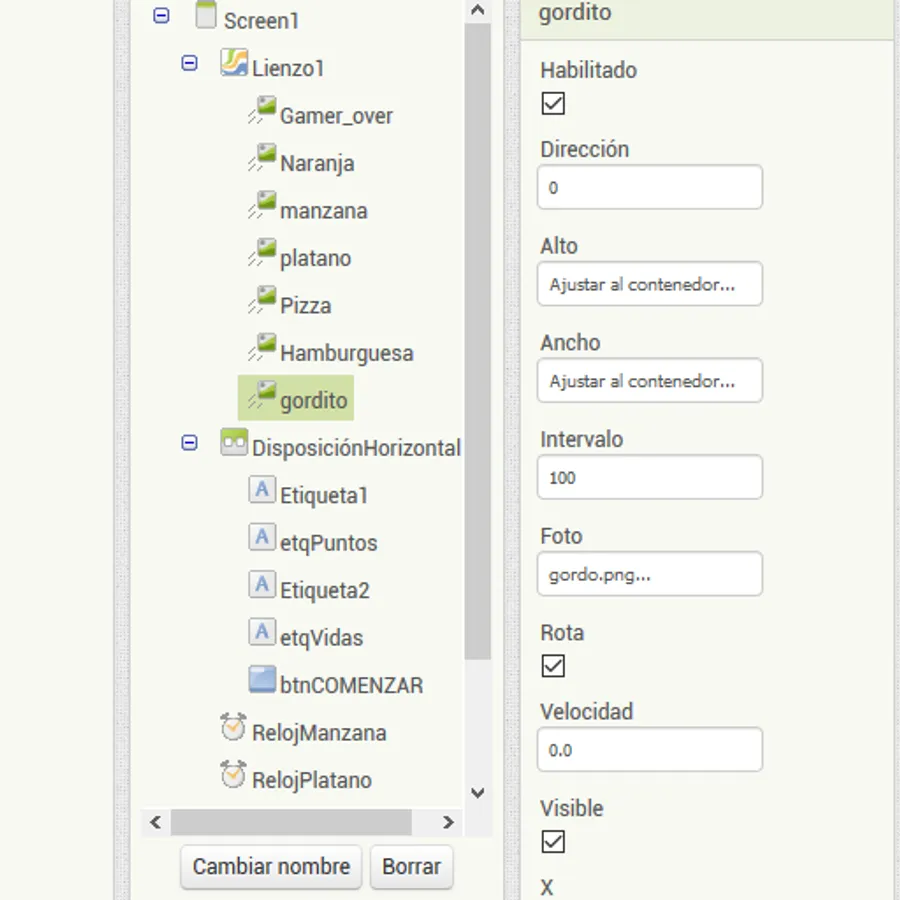Select the btnCOMENZAR button icon

262,681
